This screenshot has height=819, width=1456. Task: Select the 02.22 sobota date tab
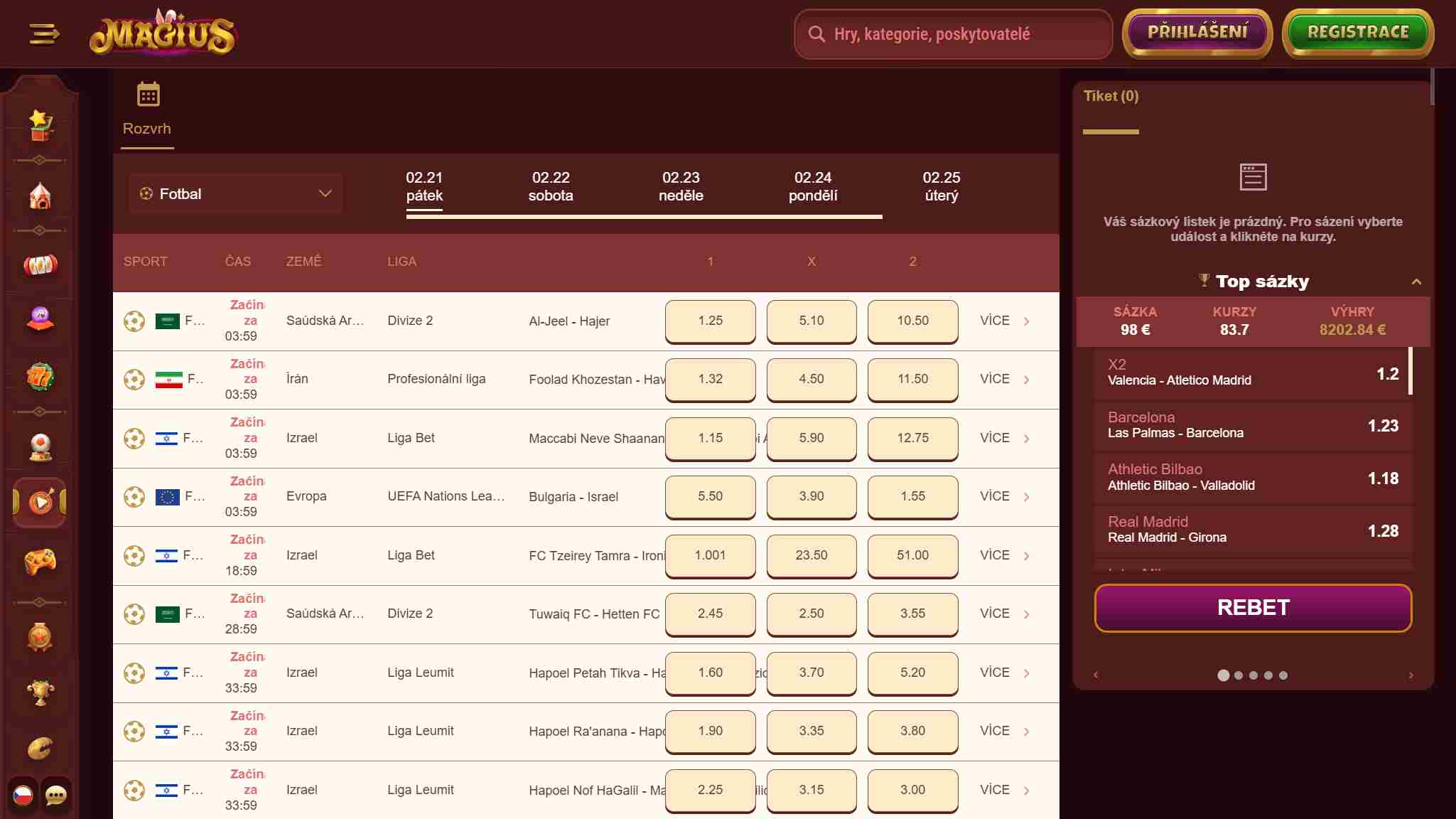(x=551, y=186)
